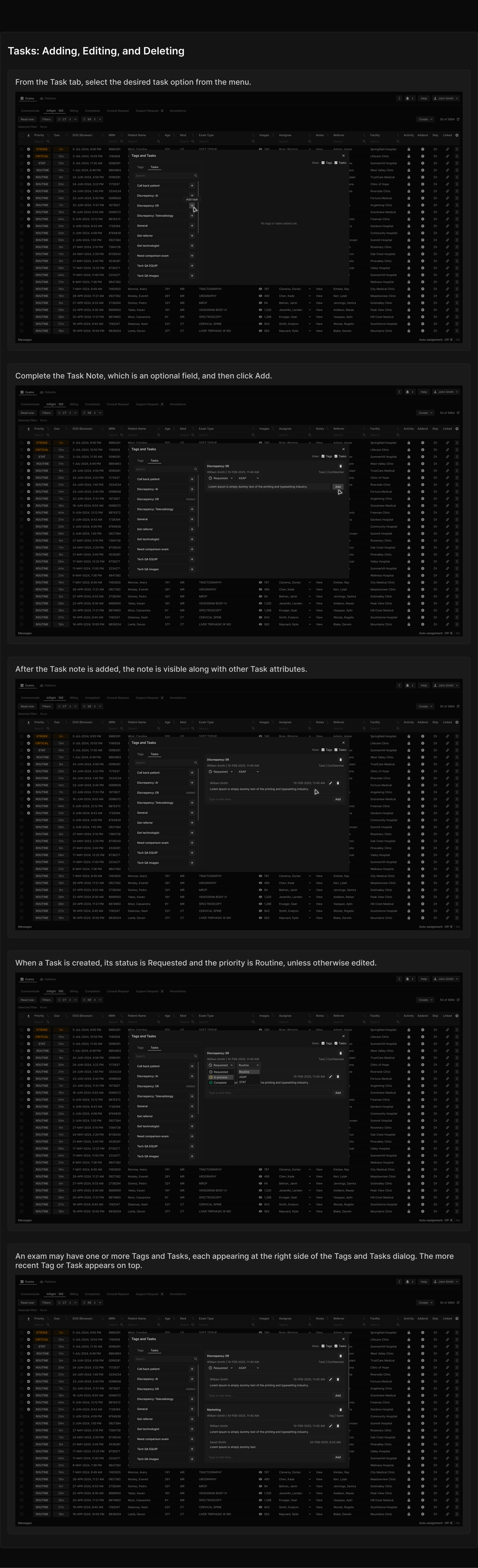The height and width of the screenshot is (1568, 478).
Task: Toggle Tags view checkbox in fourth screenshot
Action: point(323,1043)
